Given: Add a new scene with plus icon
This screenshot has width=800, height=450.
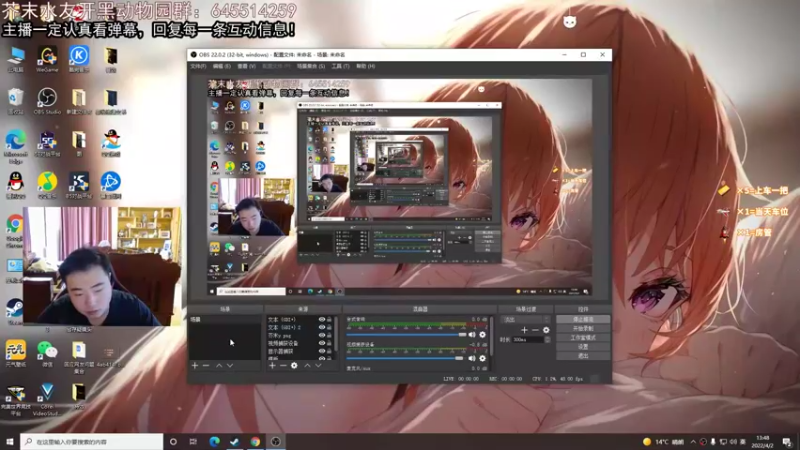Looking at the screenshot, I should point(194,365).
